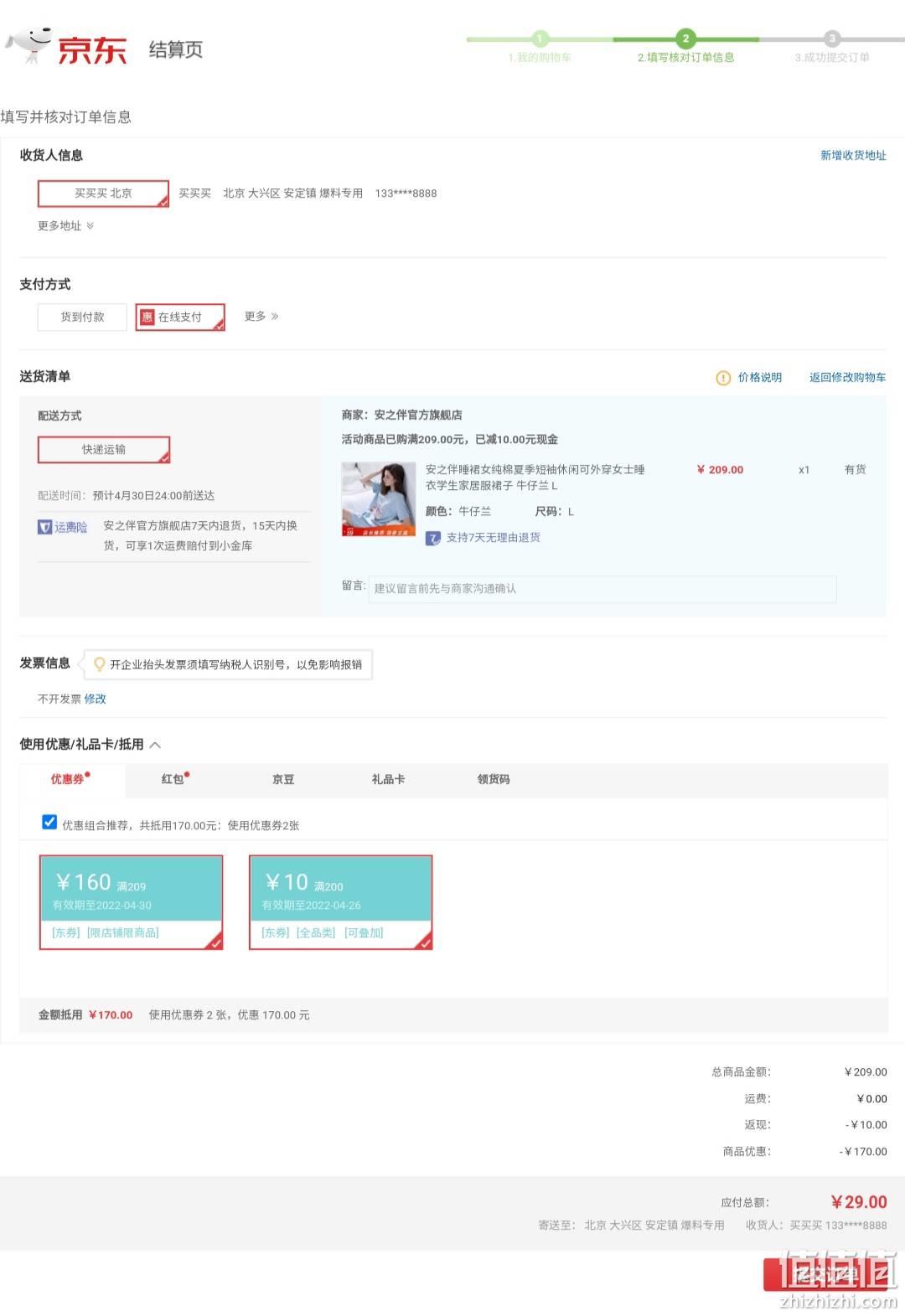Screen dimensions: 905x1316
Task: Open the 安之伴睡裙 product title
Action: tap(535, 477)
